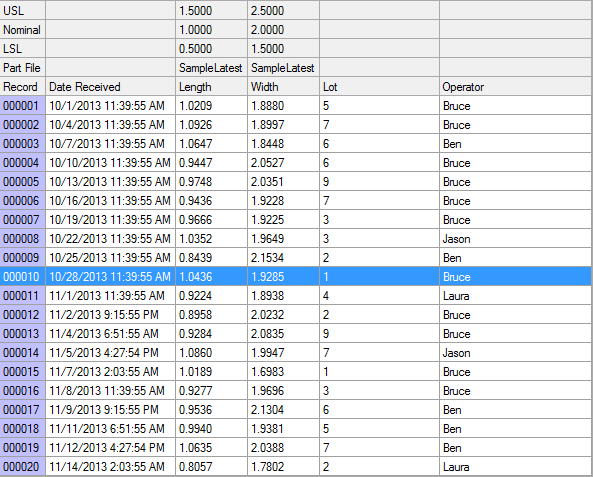Select the highlighted record 000010 row
This screenshot has width=593, height=477.
point(296,277)
